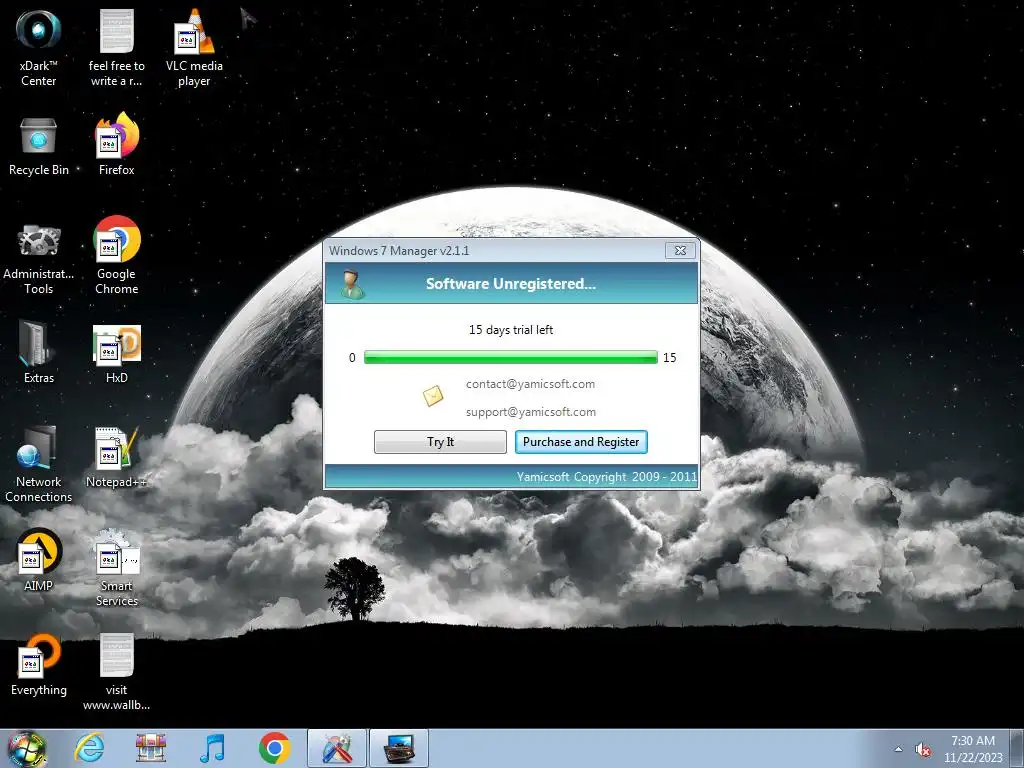Click the taskbar clock showing 7:30 AM
This screenshot has height=768, width=1024.
[x=973, y=749]
